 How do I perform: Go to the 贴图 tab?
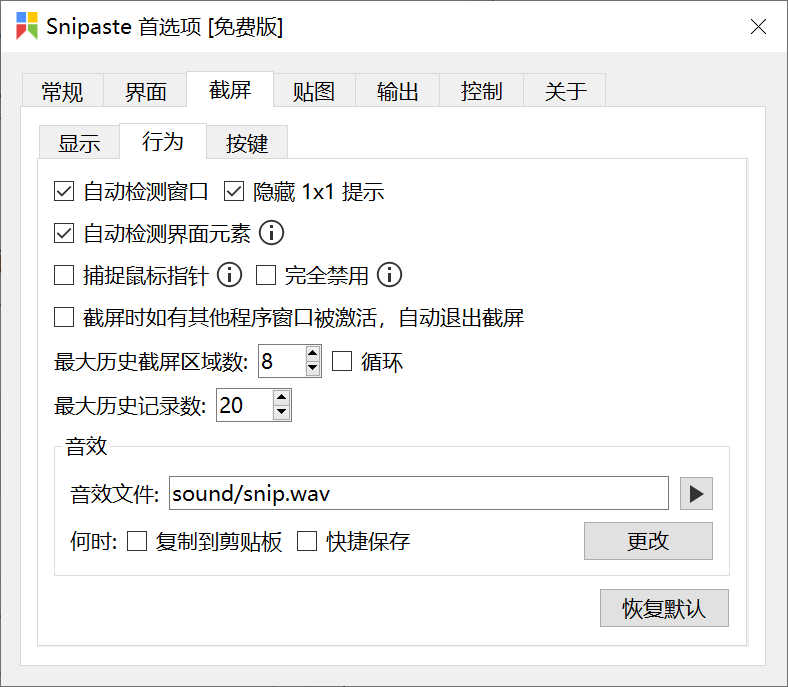pyautogui.click(x=314, y=90)
